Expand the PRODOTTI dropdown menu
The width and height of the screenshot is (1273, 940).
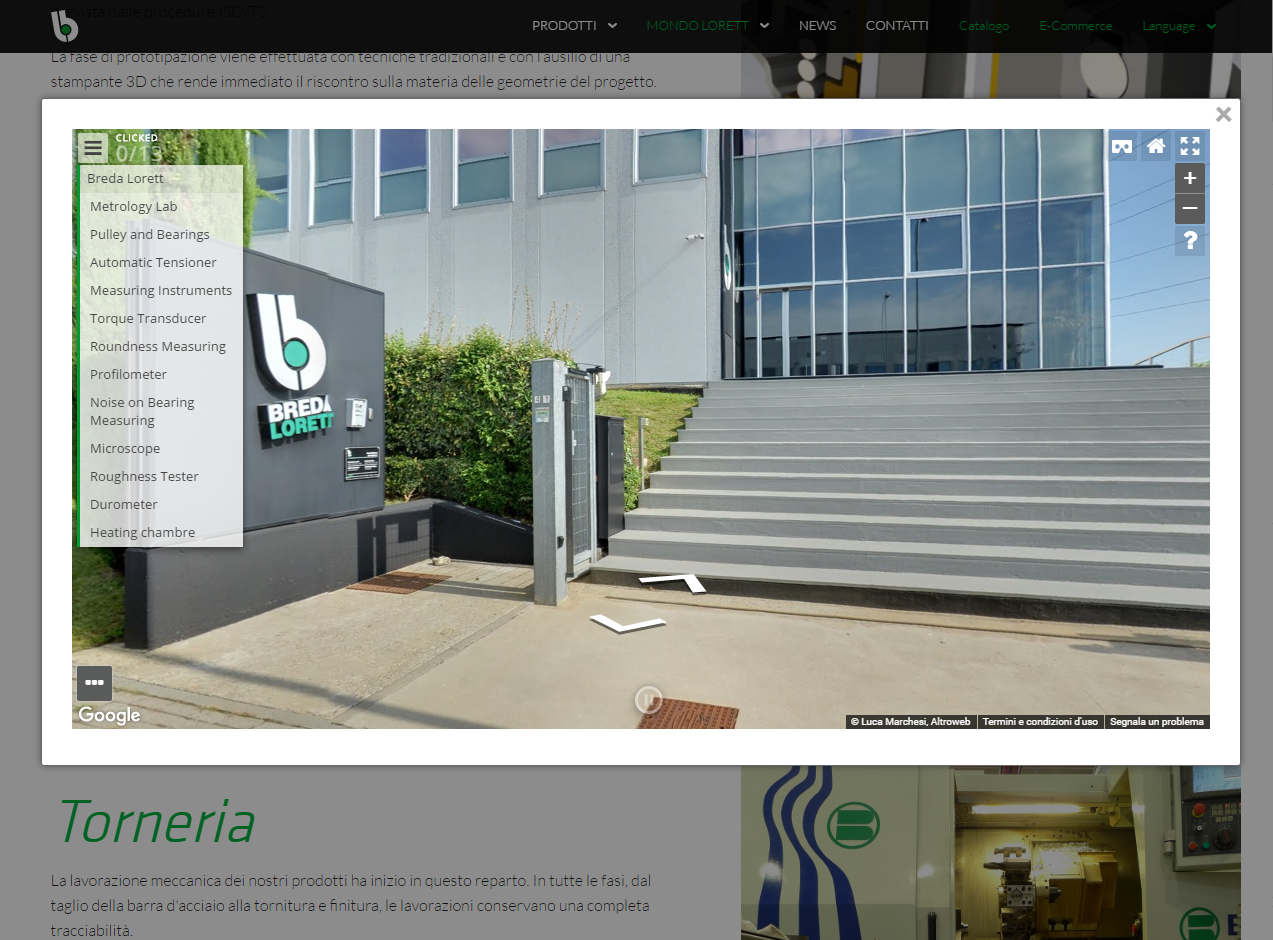click(x=574, y=26)
